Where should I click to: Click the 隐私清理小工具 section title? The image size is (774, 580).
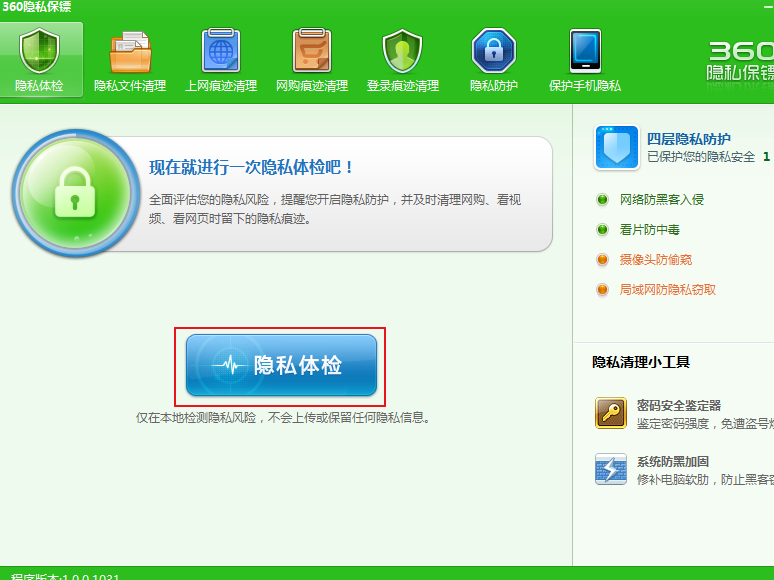(641, 362)
